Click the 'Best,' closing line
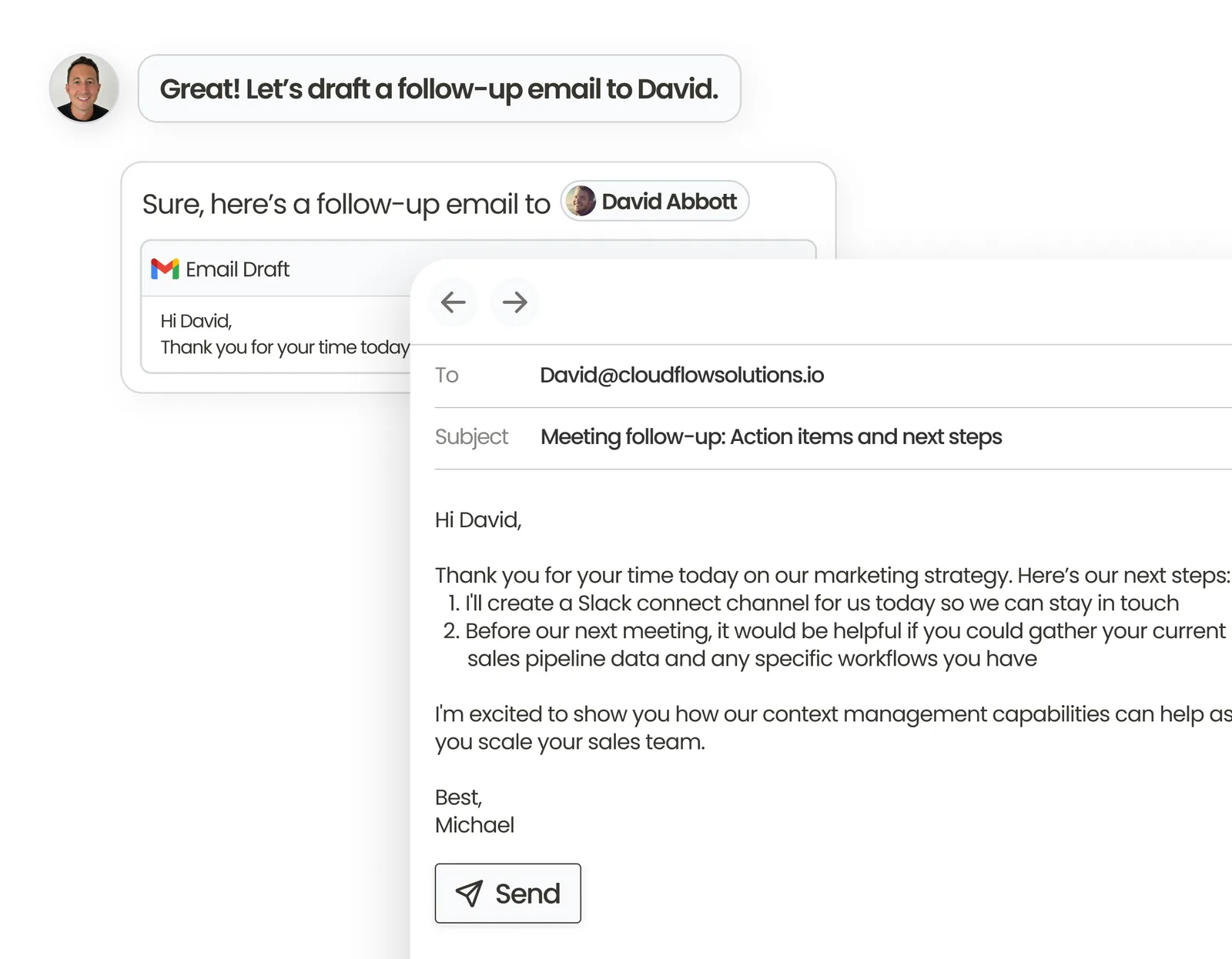 click(458, 797)
